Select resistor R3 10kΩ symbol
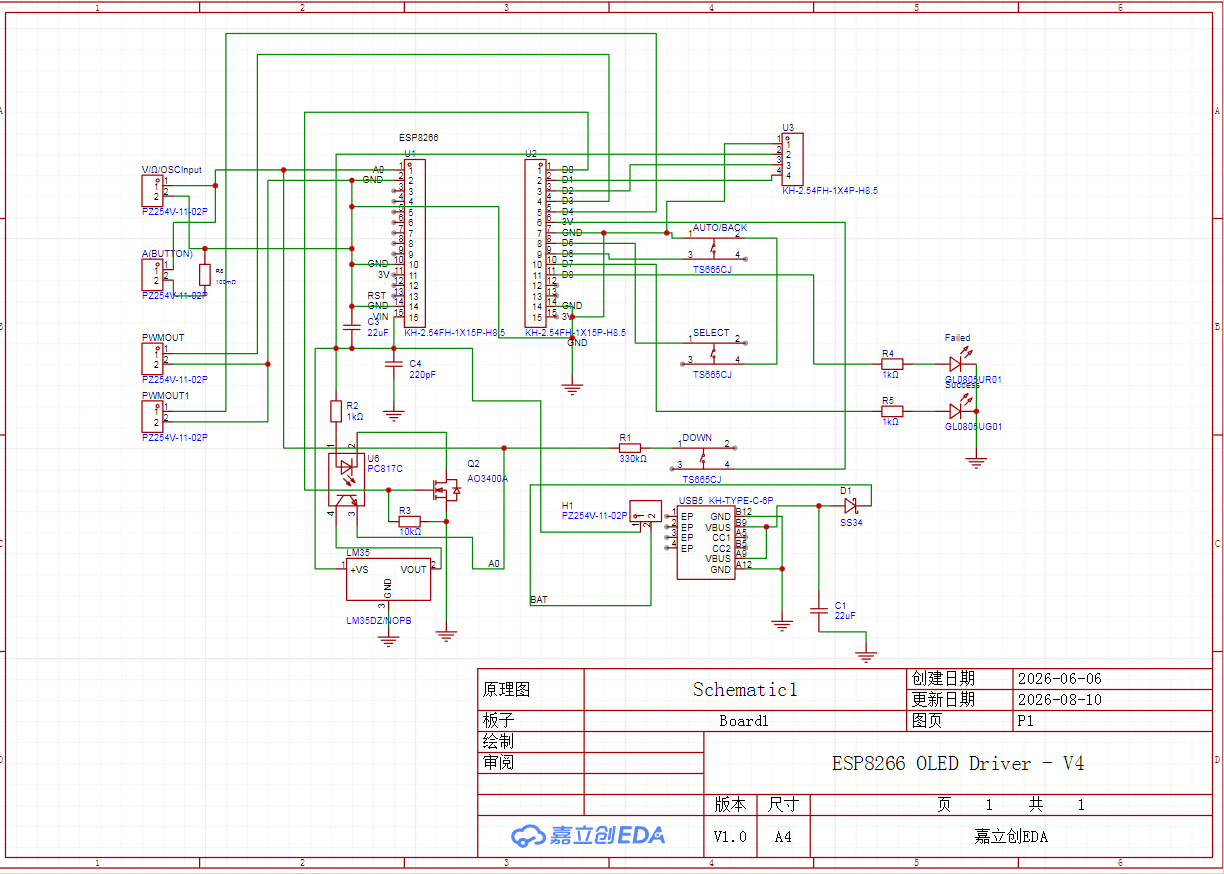The width and height of the screenshot is (1224, 874). [409, 521]
